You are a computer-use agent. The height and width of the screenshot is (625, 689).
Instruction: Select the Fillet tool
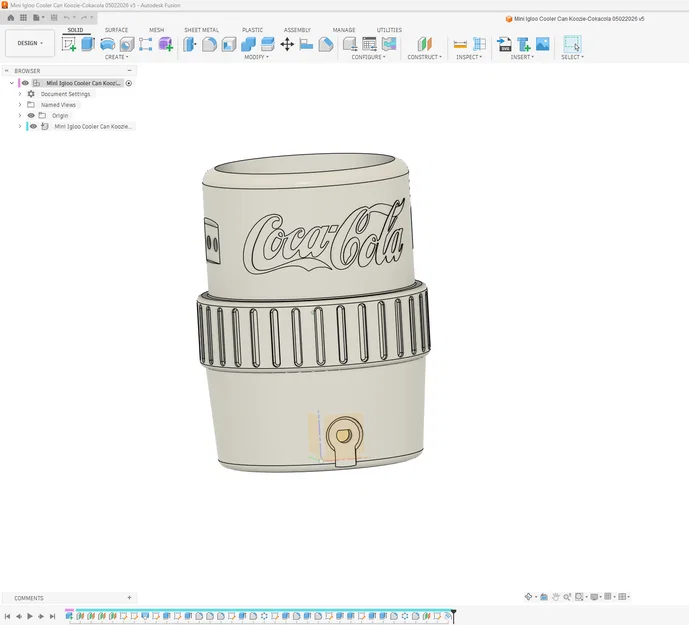coord(209,44)
